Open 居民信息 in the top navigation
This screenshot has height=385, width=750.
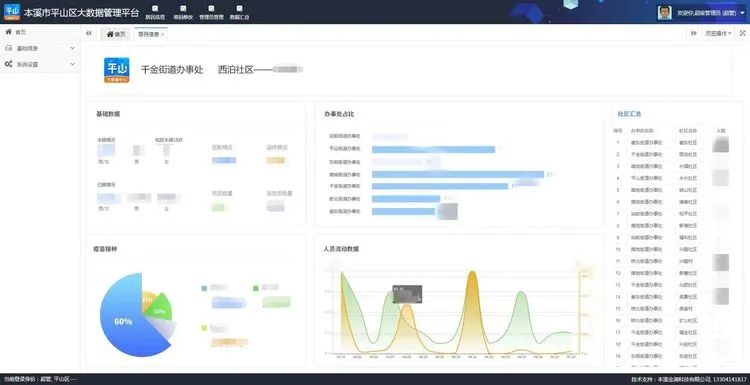[155, 13]
